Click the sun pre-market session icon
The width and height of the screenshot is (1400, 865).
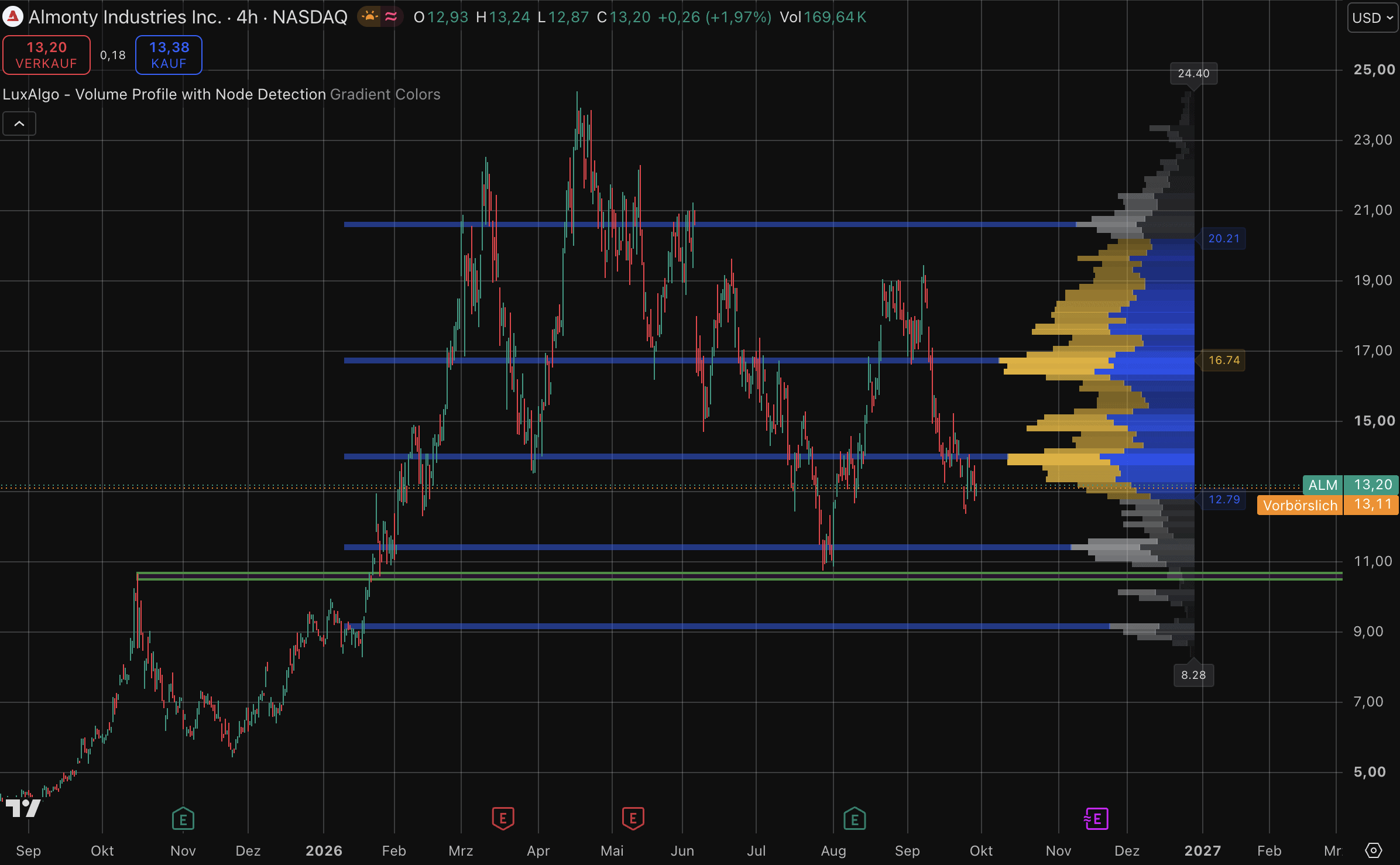[x=369, y=17]
